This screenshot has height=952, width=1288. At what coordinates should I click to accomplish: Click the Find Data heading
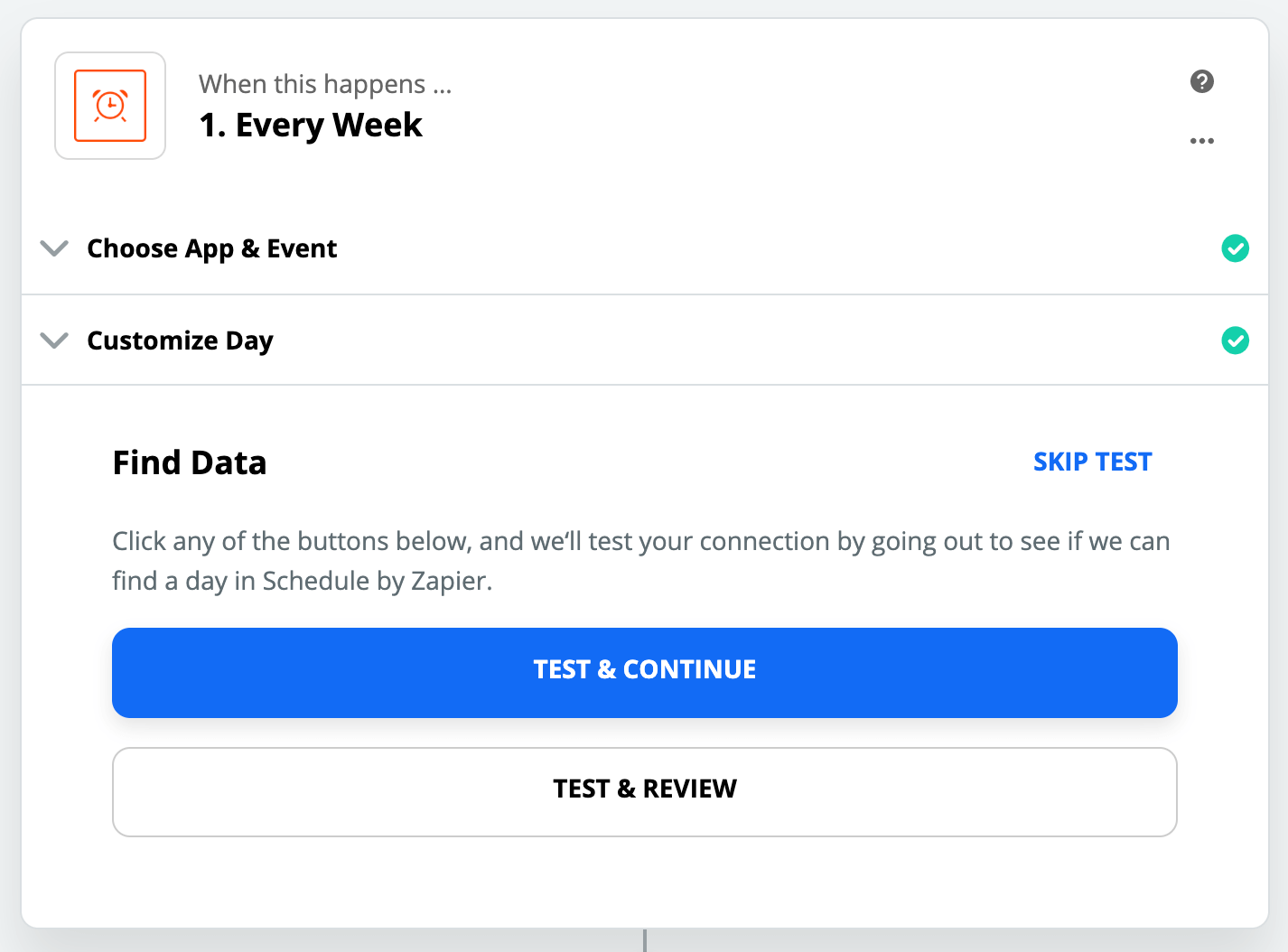tap(190, 462)
